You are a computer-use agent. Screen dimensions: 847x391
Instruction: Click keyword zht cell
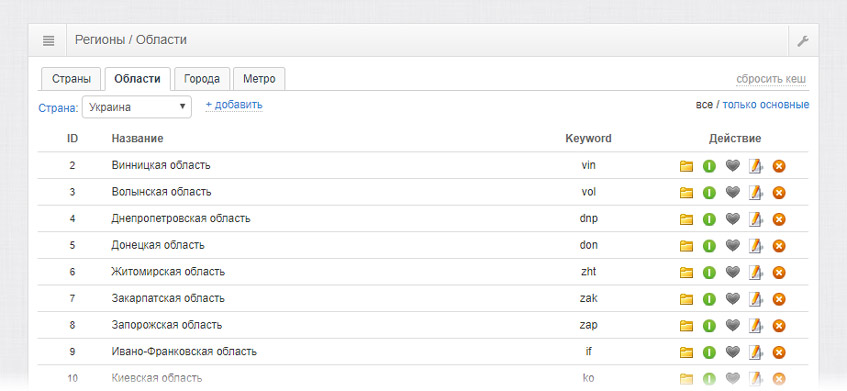coord(588,272)
